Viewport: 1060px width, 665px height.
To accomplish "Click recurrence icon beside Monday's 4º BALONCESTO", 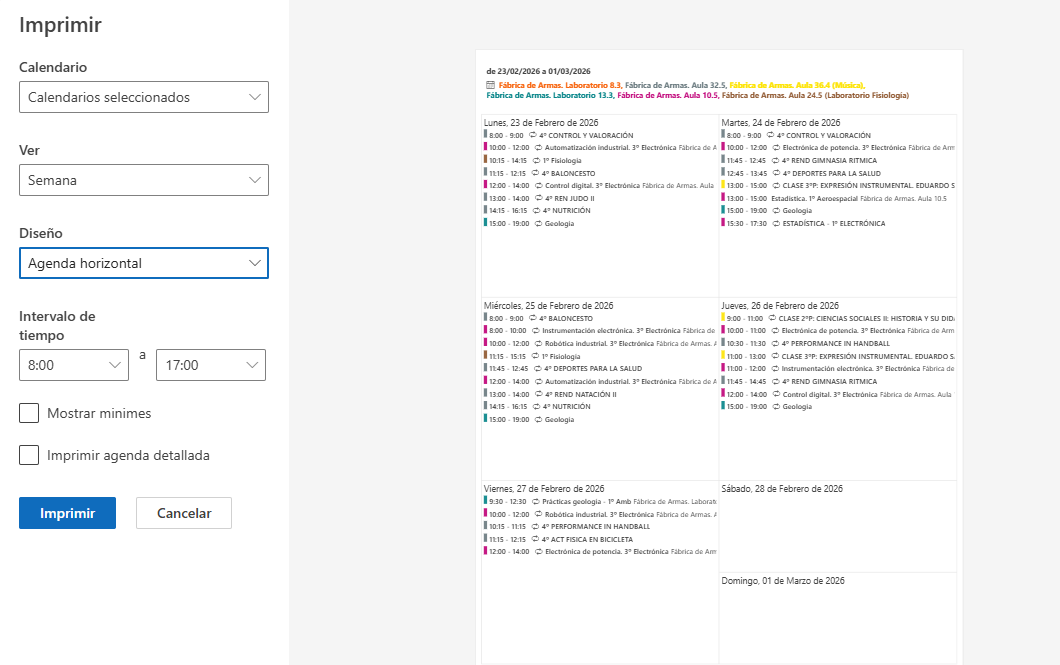I will tap(535, 173).
